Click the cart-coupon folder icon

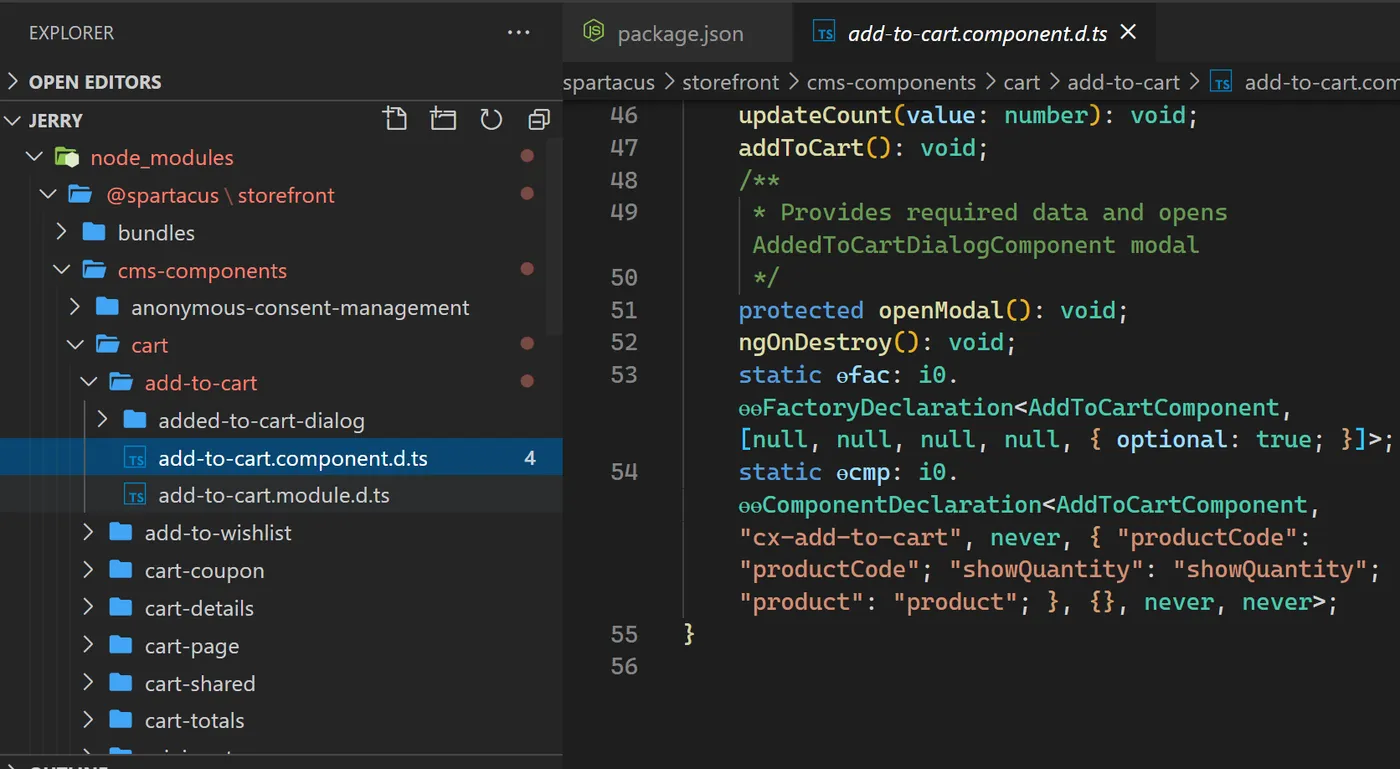pos(121,570)
